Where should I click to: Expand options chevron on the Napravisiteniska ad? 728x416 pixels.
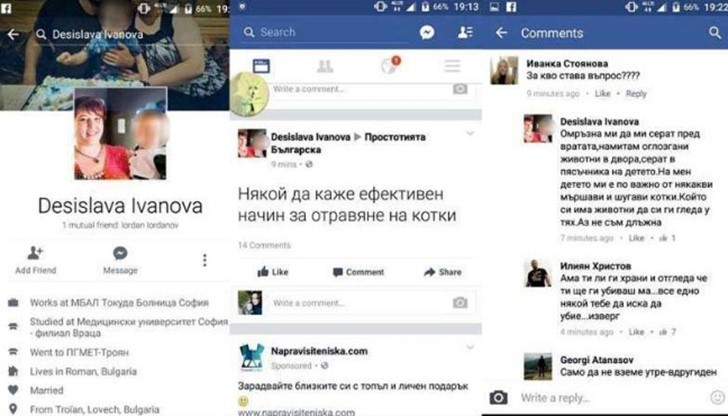[470, 347]
